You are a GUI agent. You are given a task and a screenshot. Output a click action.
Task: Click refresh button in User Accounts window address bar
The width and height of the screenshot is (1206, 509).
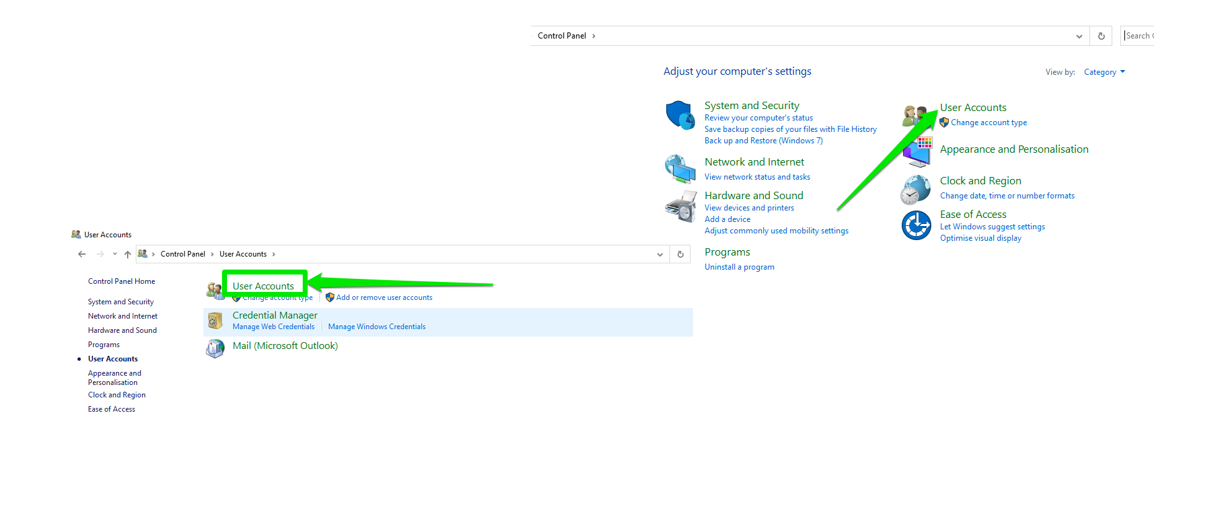coord(680,254)
